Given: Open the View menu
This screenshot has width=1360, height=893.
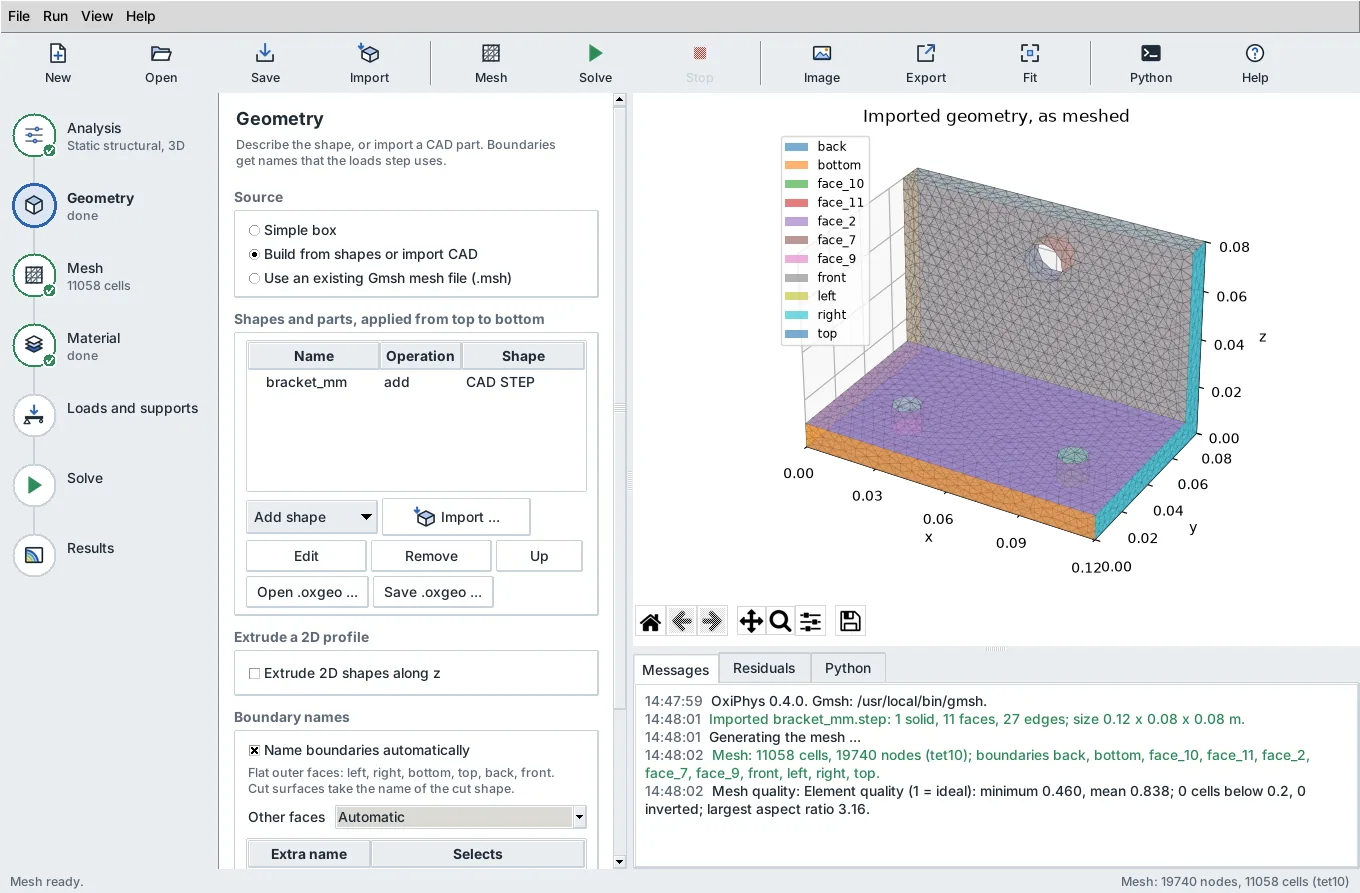Looking at the screenshot, I should (x=97, y=16).
